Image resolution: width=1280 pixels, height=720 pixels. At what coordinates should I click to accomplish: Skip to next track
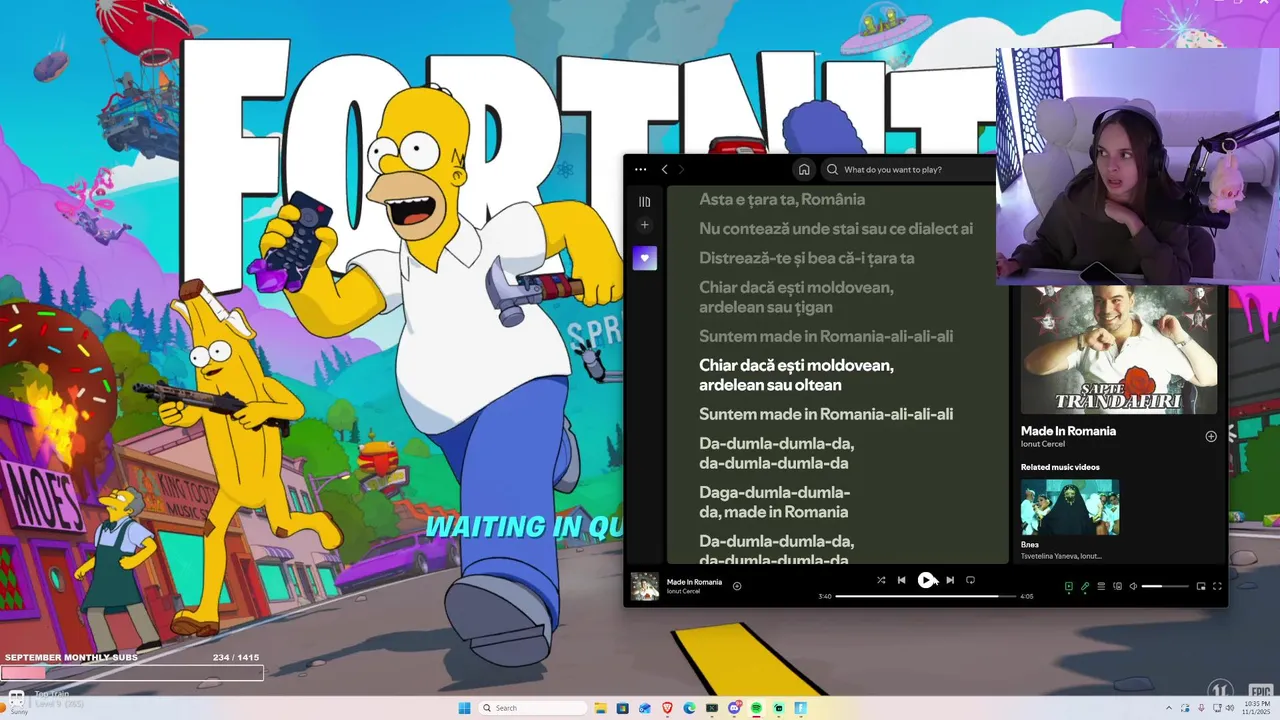click(x=950, y=580)
